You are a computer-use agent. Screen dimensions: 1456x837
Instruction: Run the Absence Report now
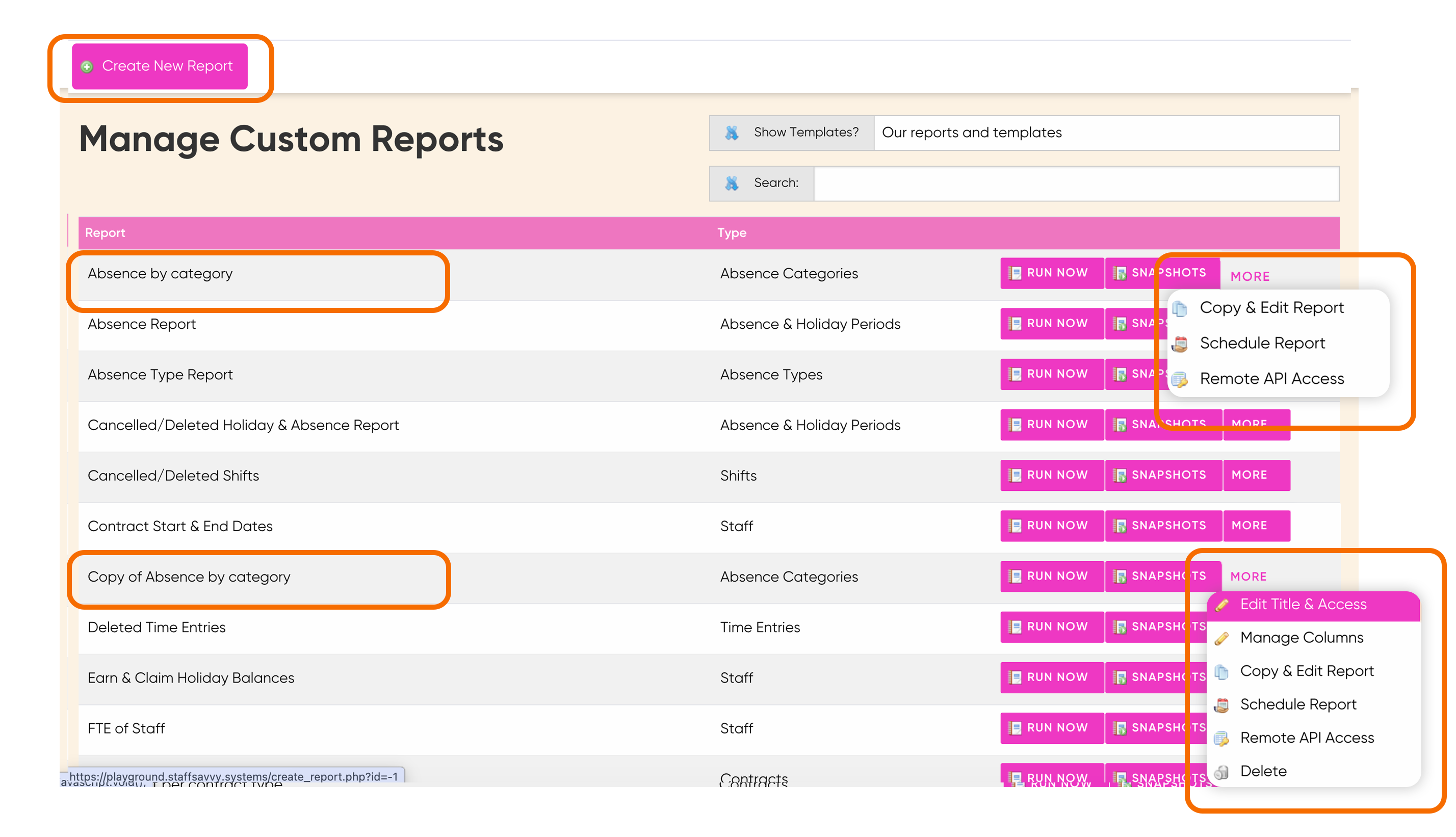pyautogui.click(x=1051, y=324)
